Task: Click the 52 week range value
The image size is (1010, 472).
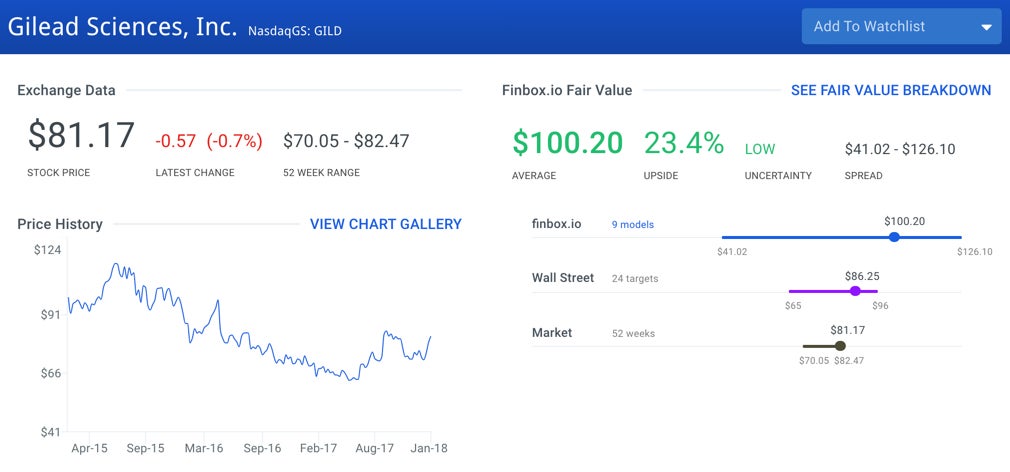Action: (x=346, y=141)
